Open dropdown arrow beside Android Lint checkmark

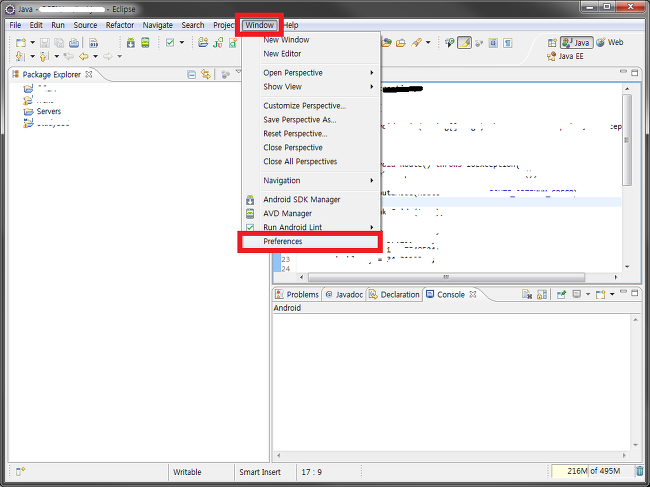click(x=182, y=43)
